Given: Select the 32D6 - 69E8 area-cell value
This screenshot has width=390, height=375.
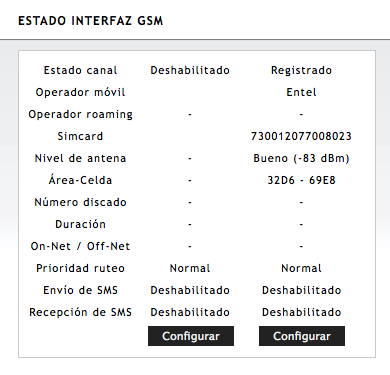Looking at the screenshot, I should (x=301, y=180).
